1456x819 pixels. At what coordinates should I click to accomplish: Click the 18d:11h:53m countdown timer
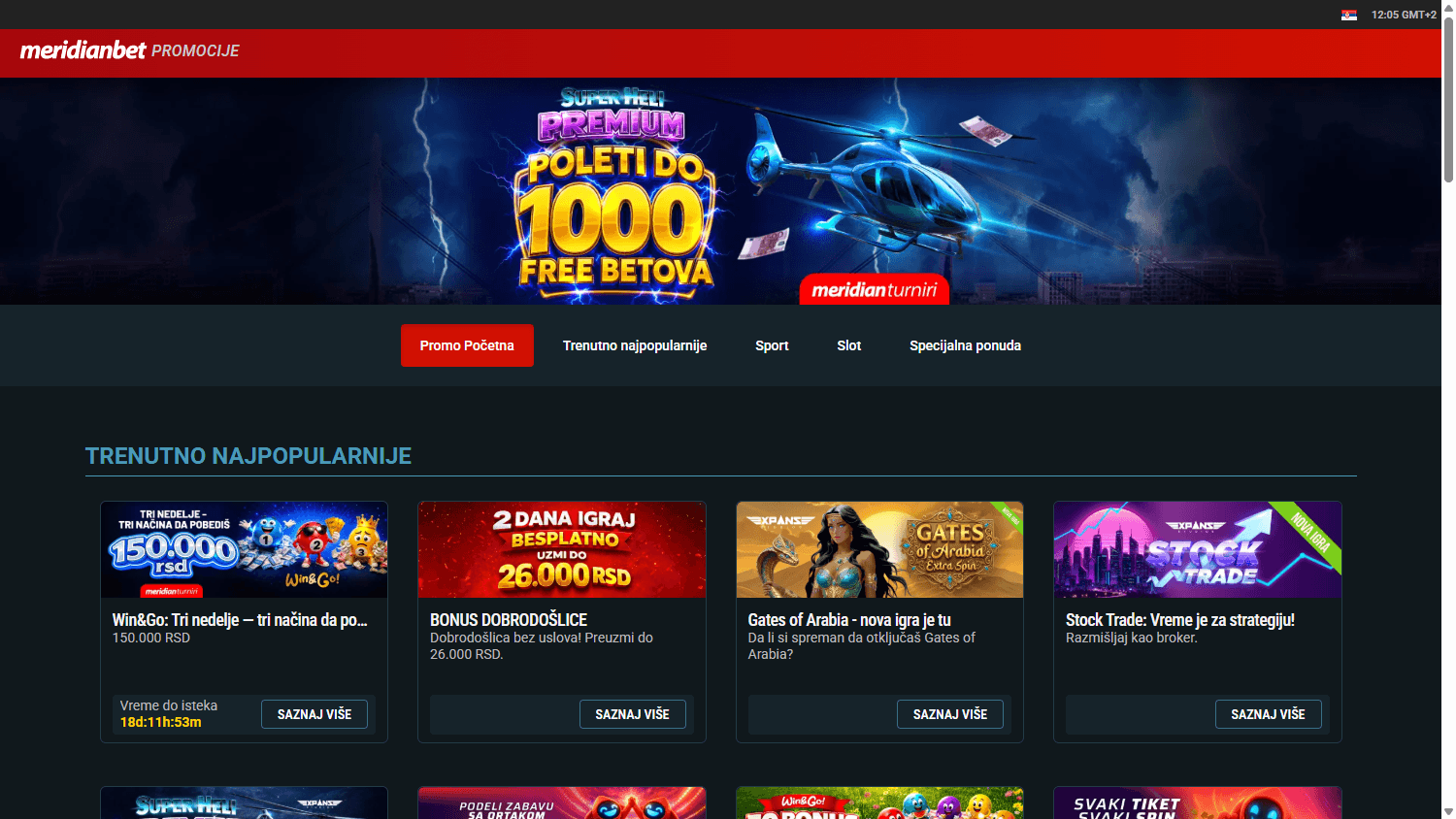[161, 722]
